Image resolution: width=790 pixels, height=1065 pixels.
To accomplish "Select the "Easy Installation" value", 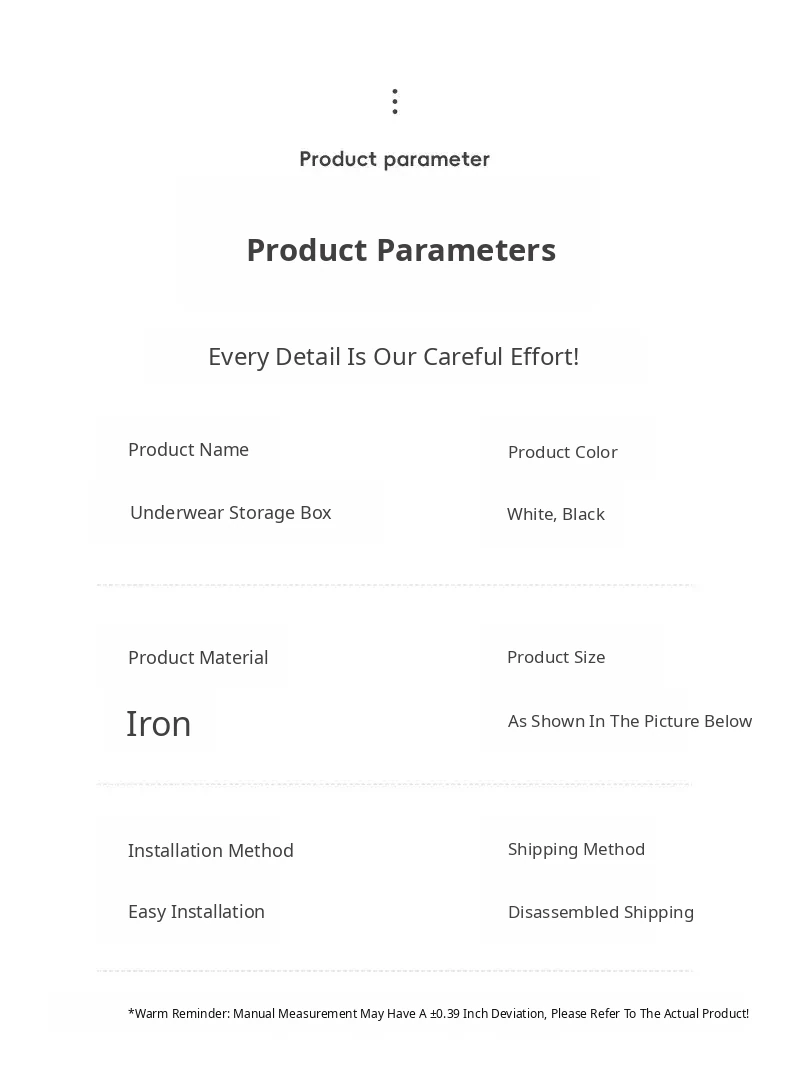I will tap(196, 912).
